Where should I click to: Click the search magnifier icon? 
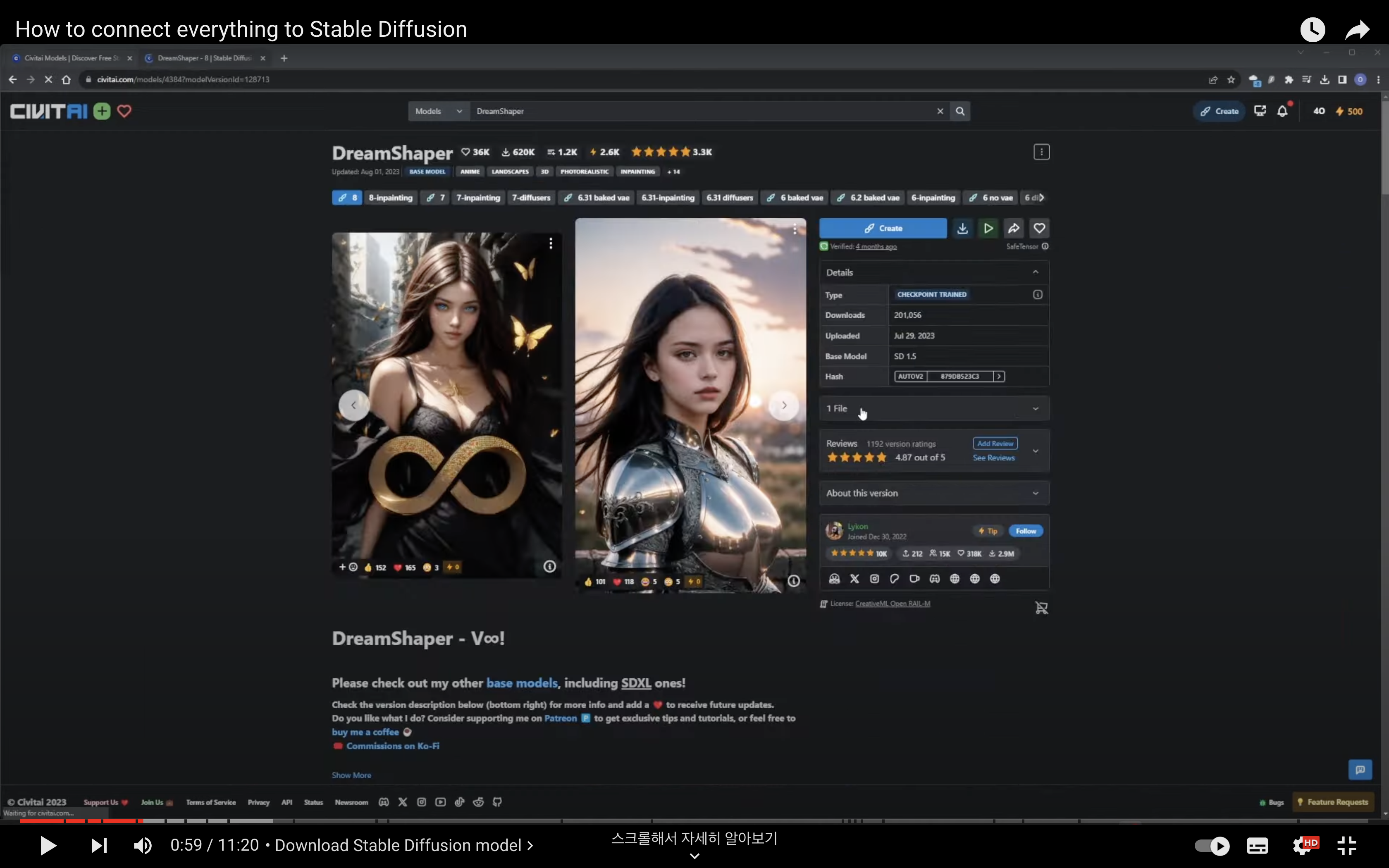pyautogui.click(x=960, y=111)
